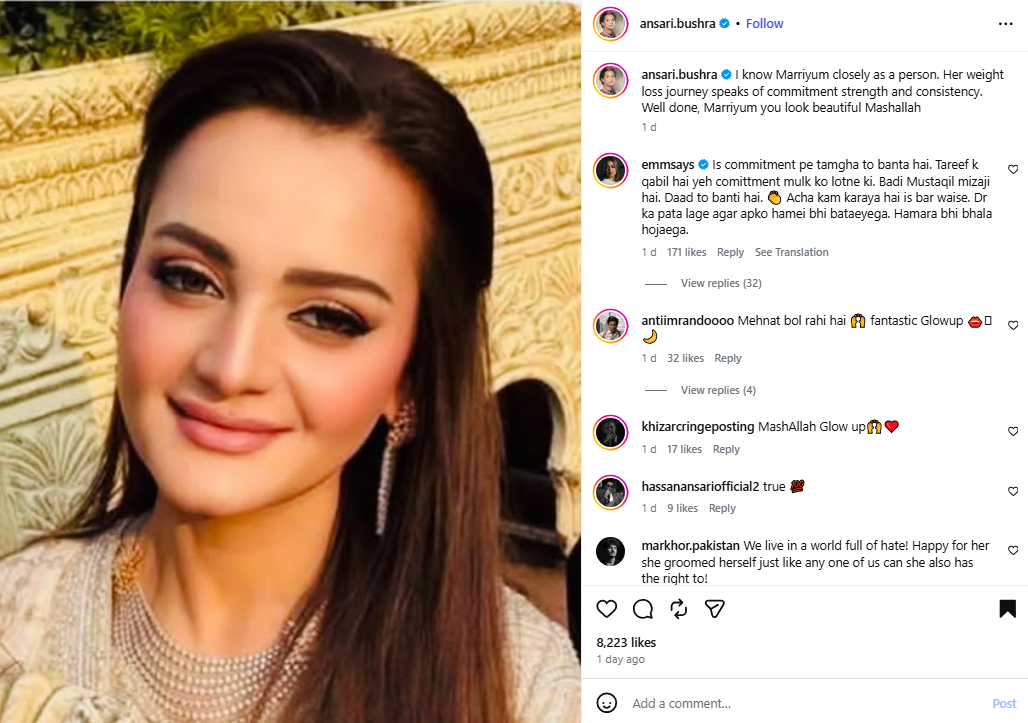
Task: Expand View replies (32)
Action: click(721, 283)
